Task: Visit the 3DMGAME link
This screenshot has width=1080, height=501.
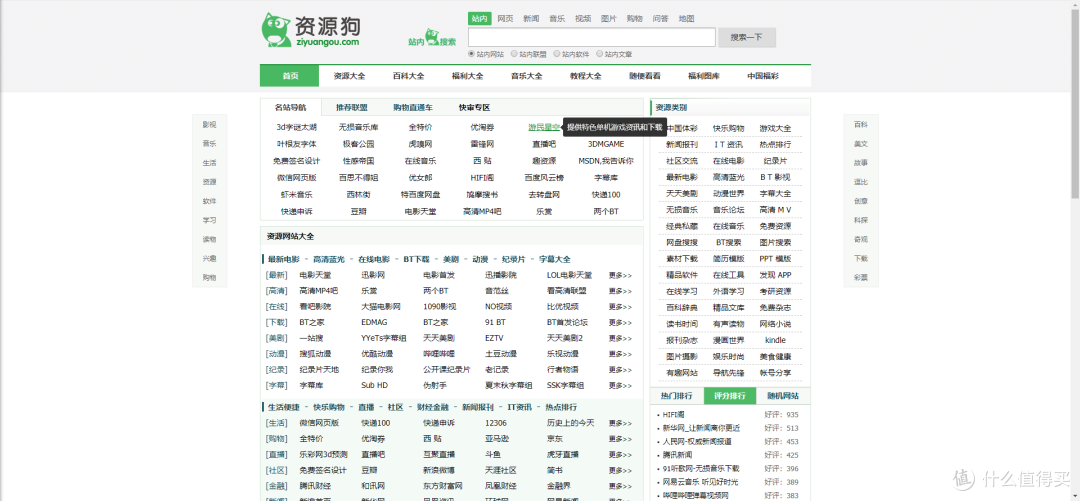Action: point(606,144)
